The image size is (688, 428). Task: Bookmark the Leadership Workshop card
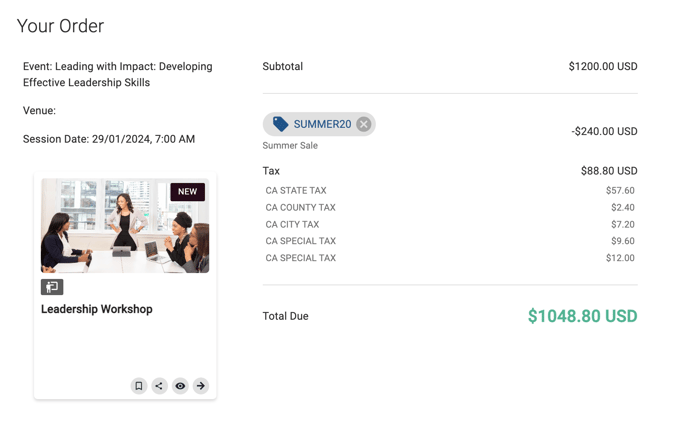[x=139, y=386]
